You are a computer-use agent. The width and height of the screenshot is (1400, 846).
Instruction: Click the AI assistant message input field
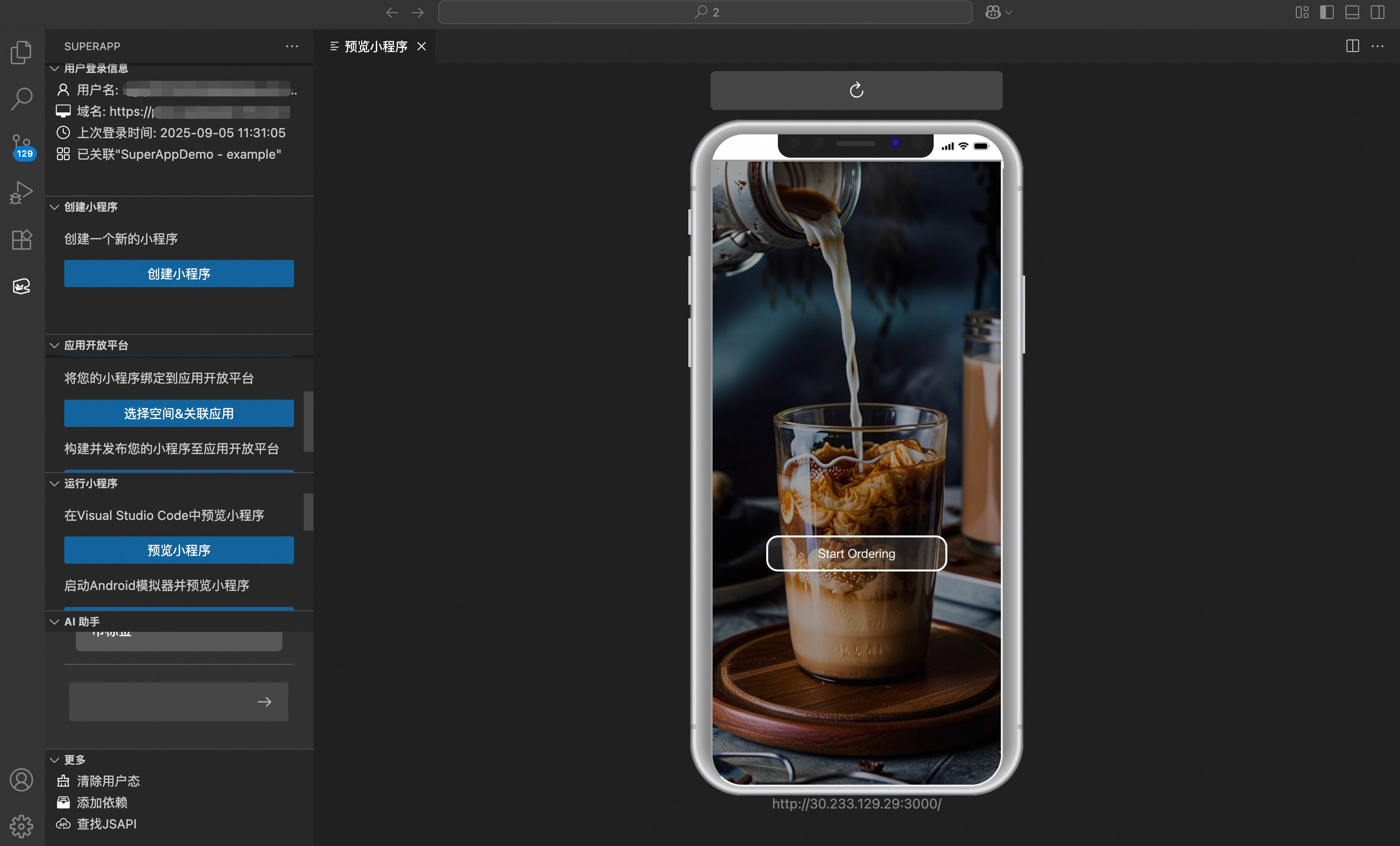click(159, 702)
